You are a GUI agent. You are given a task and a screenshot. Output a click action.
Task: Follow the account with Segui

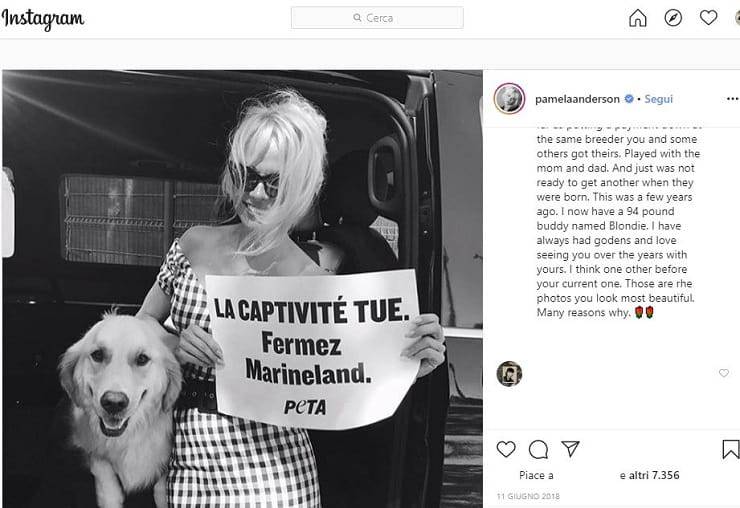coord(658,99)
